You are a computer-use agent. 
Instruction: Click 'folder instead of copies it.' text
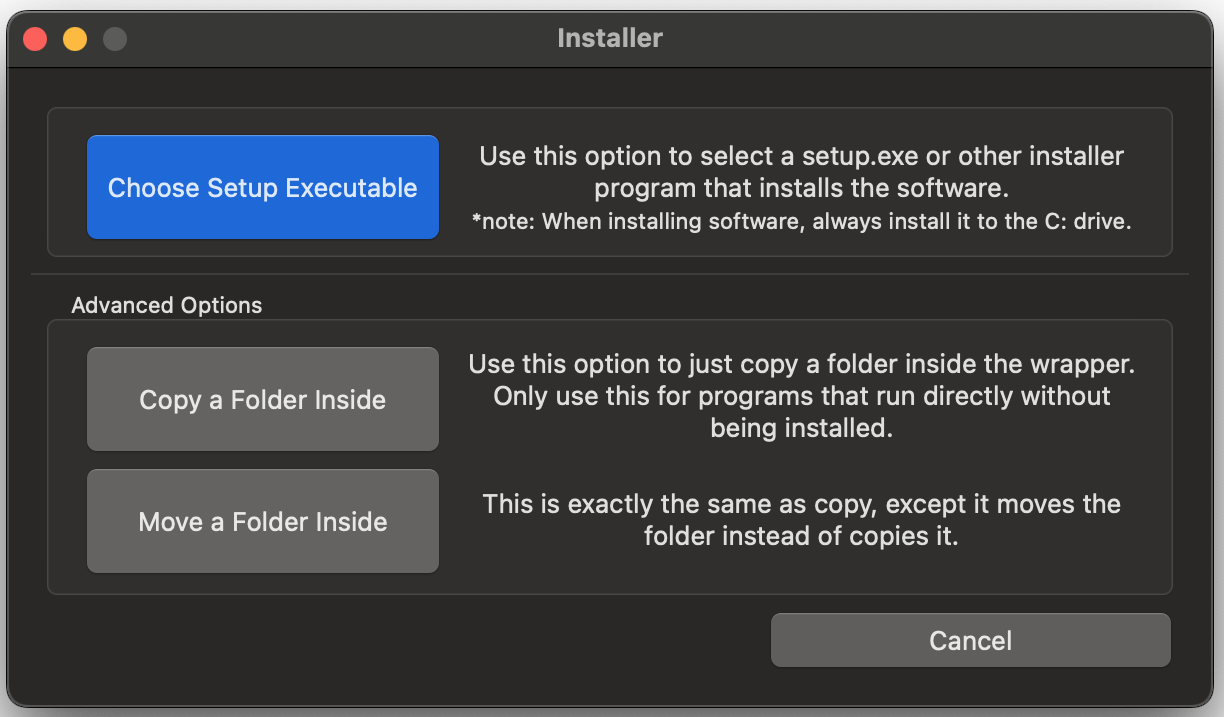point(801,536)
